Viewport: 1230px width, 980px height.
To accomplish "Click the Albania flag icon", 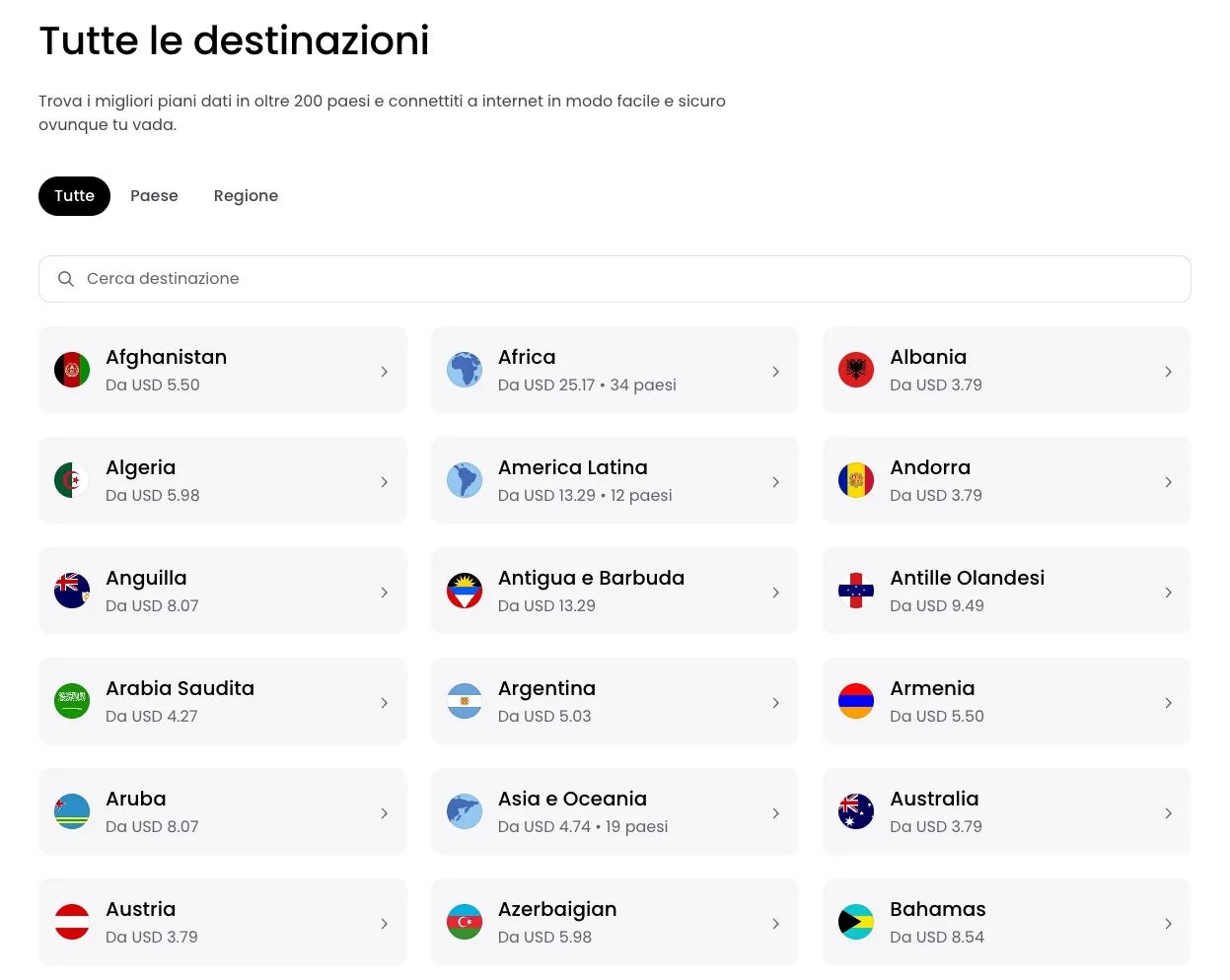I will pos(855,370).
